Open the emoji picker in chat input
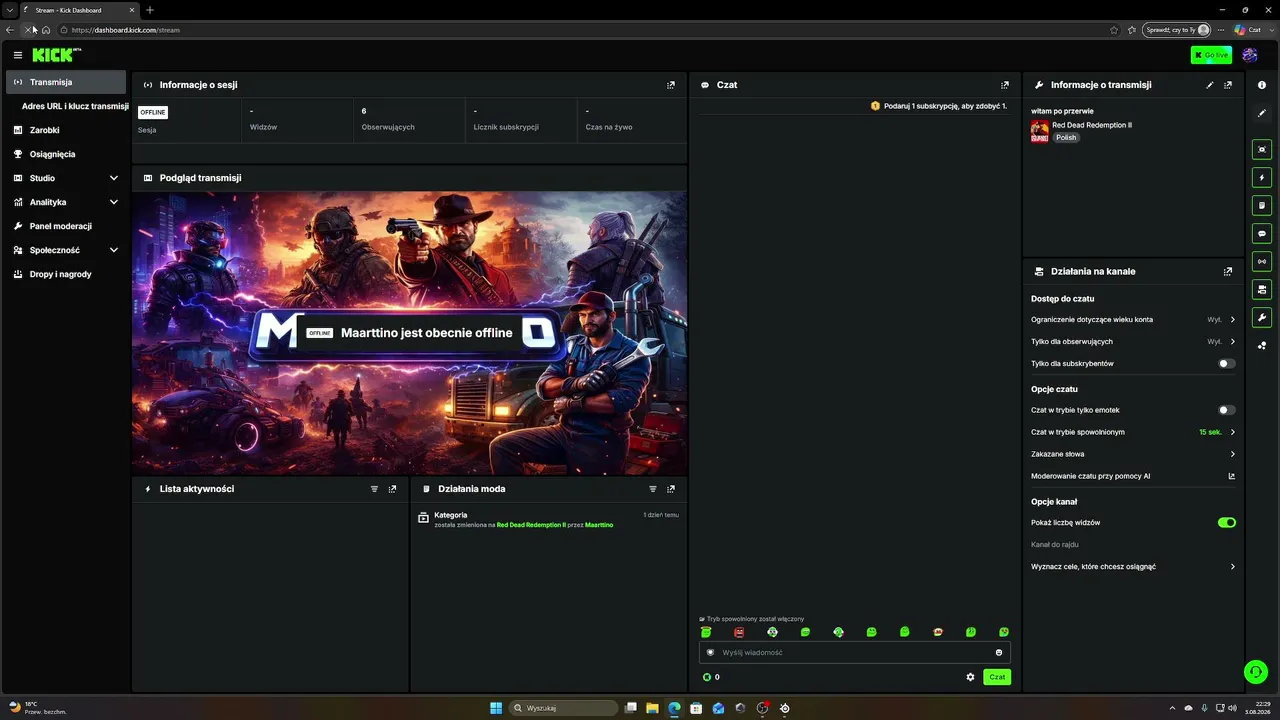Image resolution: width=1280 pixels, height=720 pixels. tap(998, 653)
